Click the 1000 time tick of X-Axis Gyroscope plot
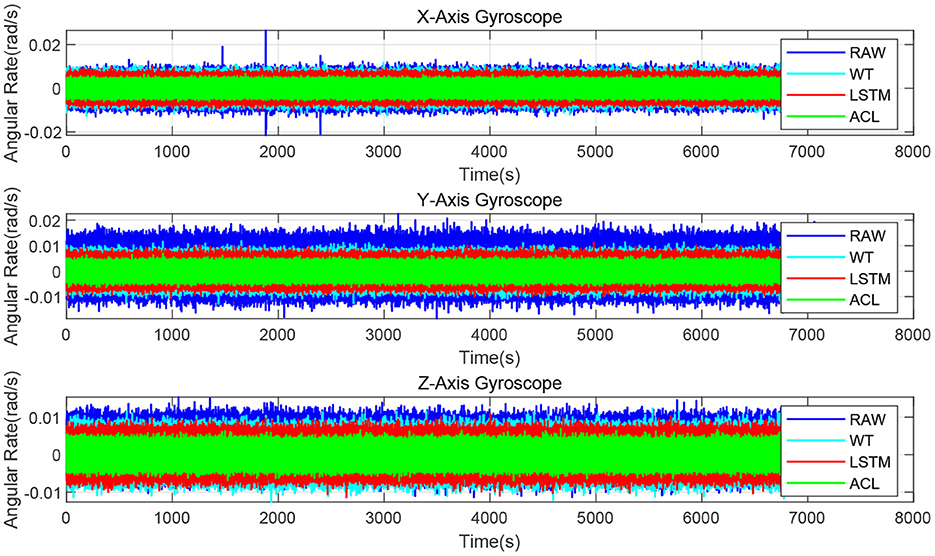 point(172,152)
